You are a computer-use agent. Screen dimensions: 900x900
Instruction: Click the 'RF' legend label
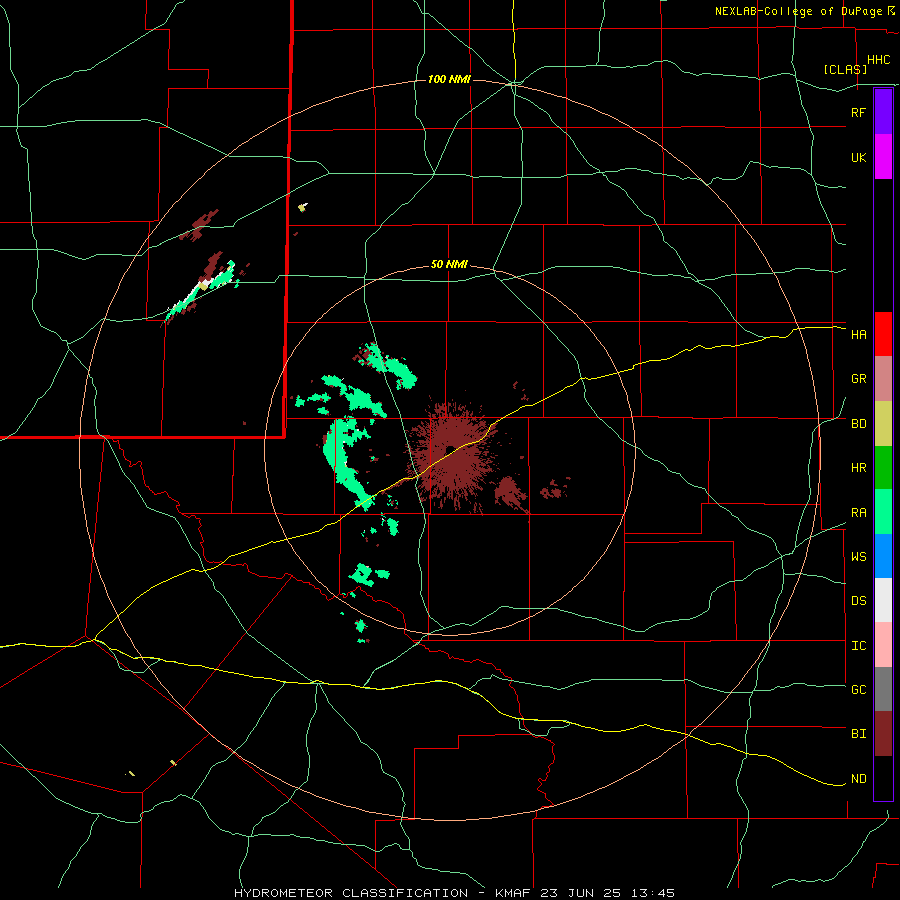pos(858,112)
